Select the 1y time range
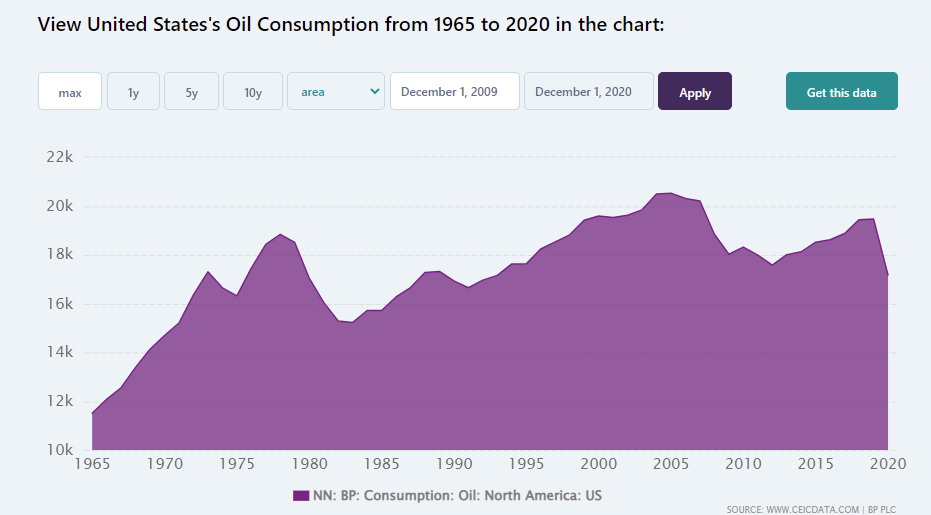Screen dimensions: 931x515 coord(133,92)
